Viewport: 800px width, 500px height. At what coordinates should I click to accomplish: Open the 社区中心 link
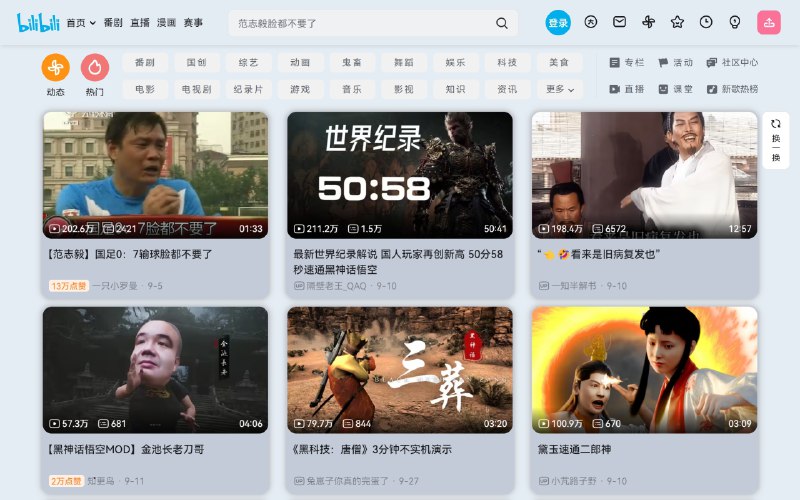[x=732, y=62]
